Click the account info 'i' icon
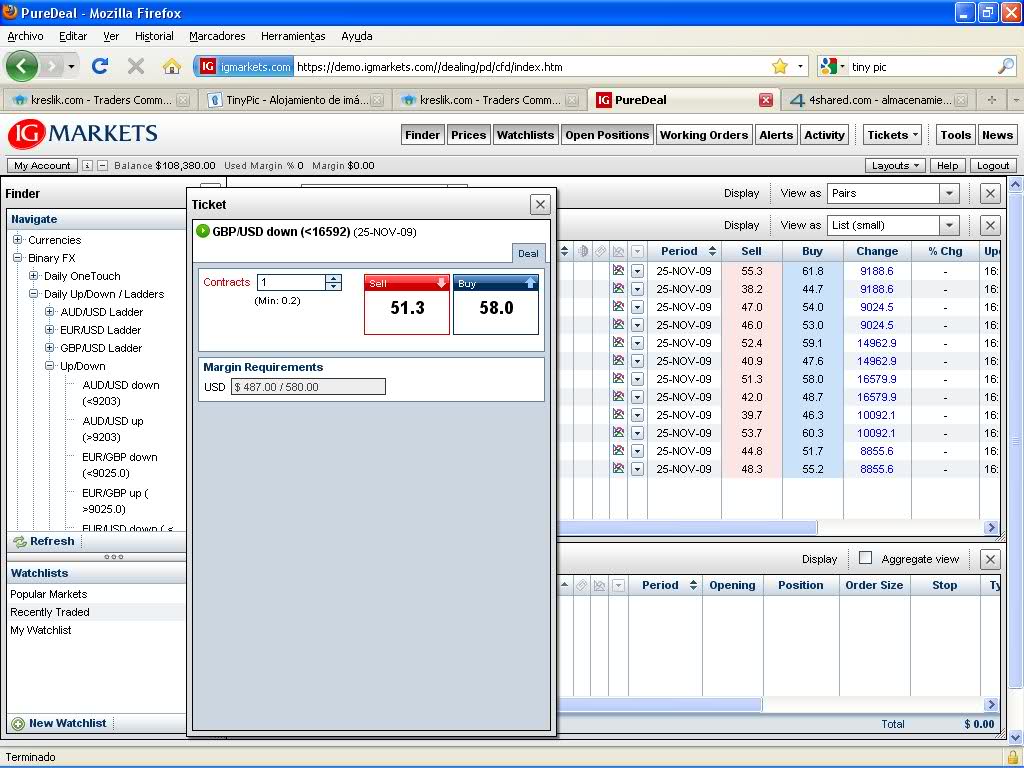This screenshot has height=768, width=1024. point(87,166)
